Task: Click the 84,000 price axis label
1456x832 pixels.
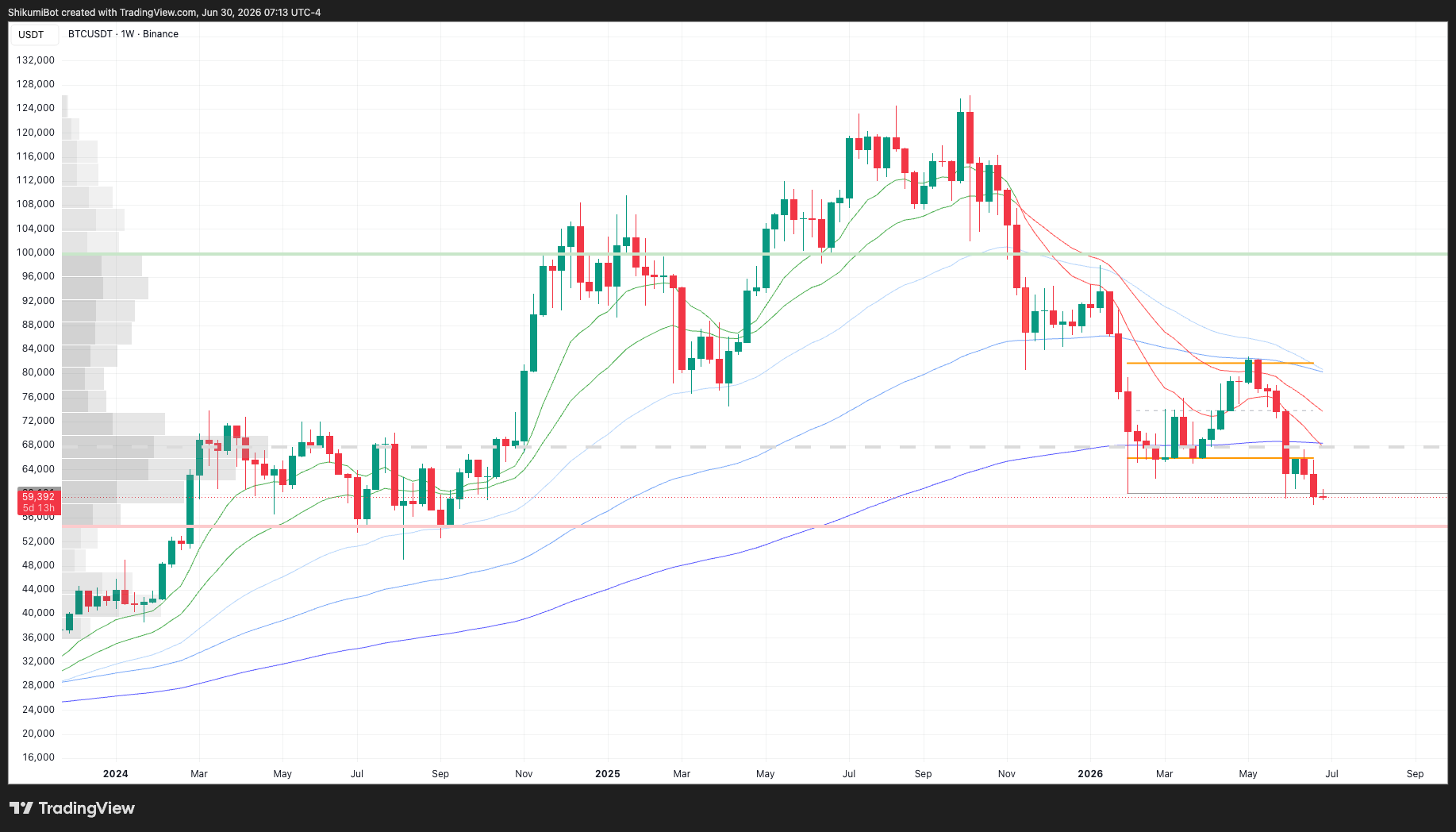Action: [38, 349]
